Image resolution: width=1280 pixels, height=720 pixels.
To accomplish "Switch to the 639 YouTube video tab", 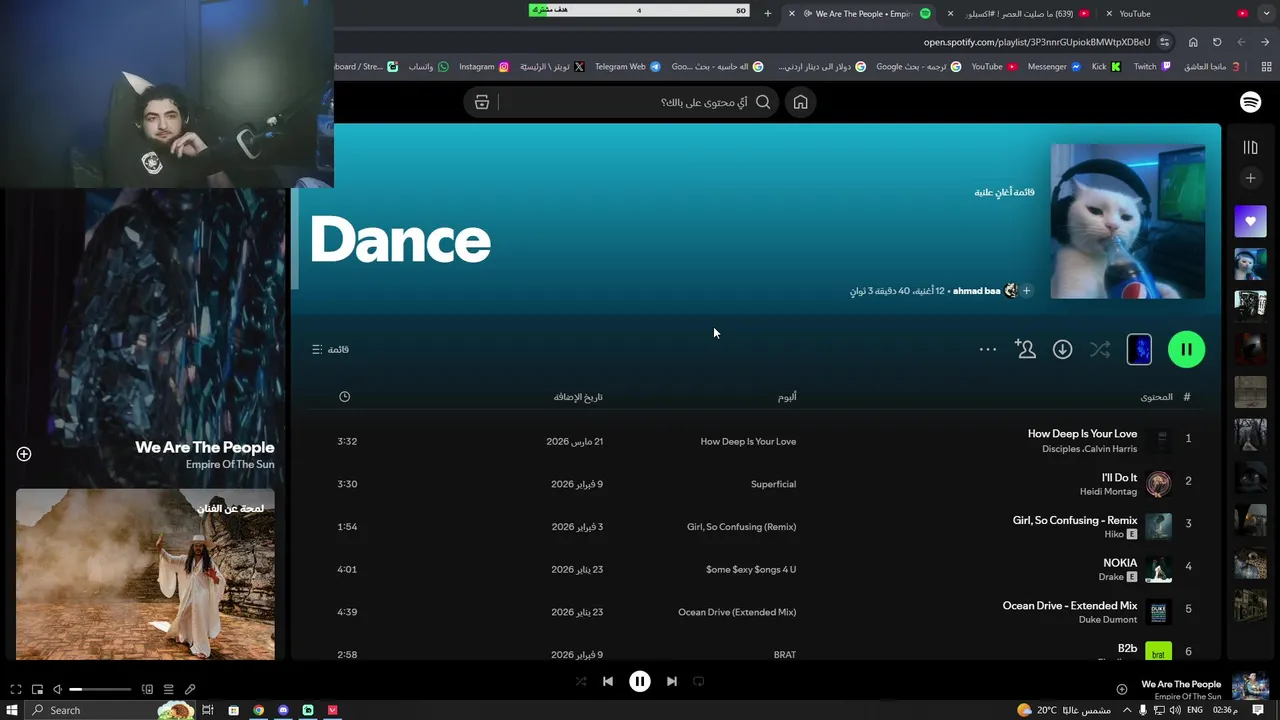I will 1017,14.
